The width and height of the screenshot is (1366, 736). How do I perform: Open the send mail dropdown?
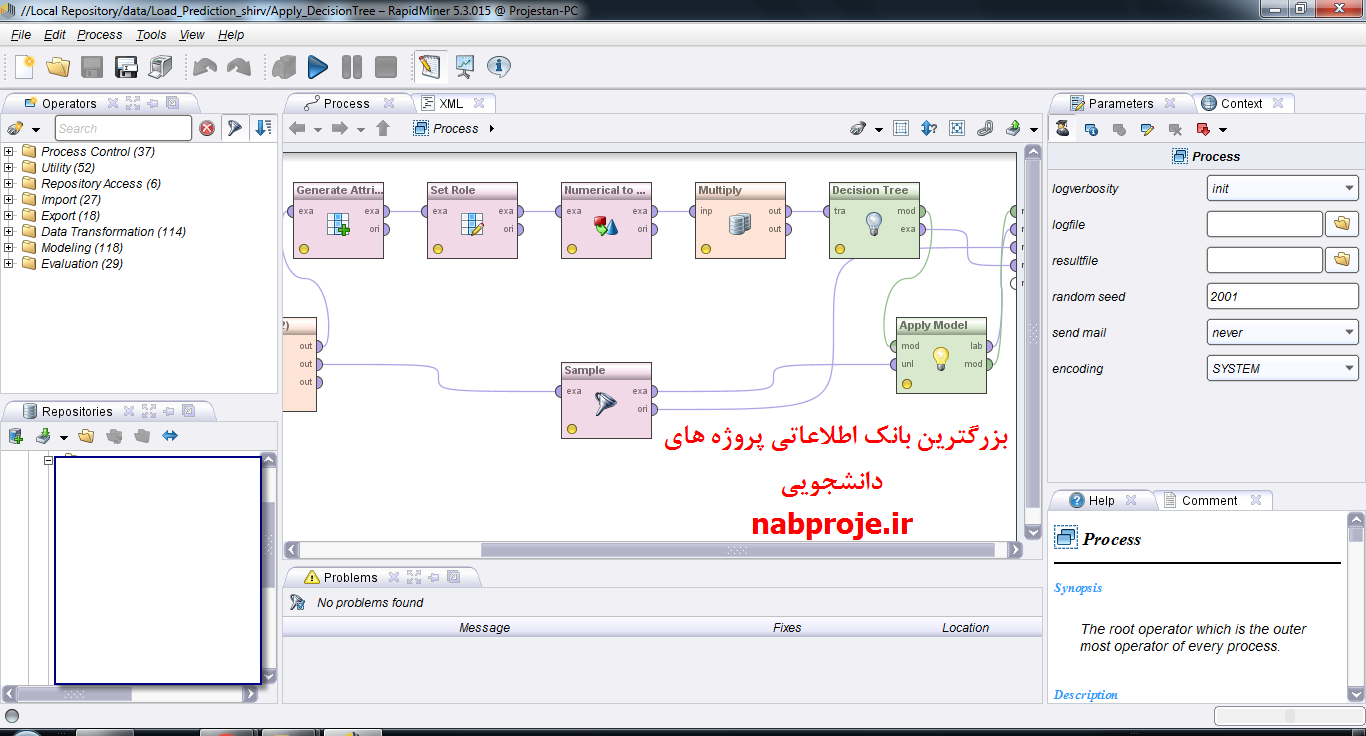[1282, 332]
